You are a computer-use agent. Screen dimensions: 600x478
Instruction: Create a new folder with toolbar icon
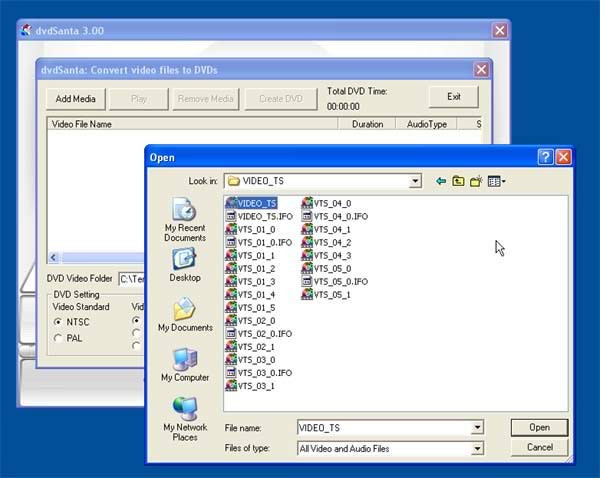coord(476,181)
